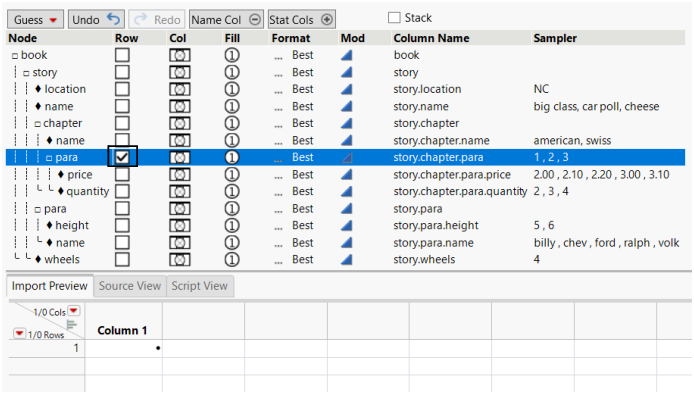This screenshot has height=394, width=694.
Task: Select the wheels tree node
Action: coord(62,259)
